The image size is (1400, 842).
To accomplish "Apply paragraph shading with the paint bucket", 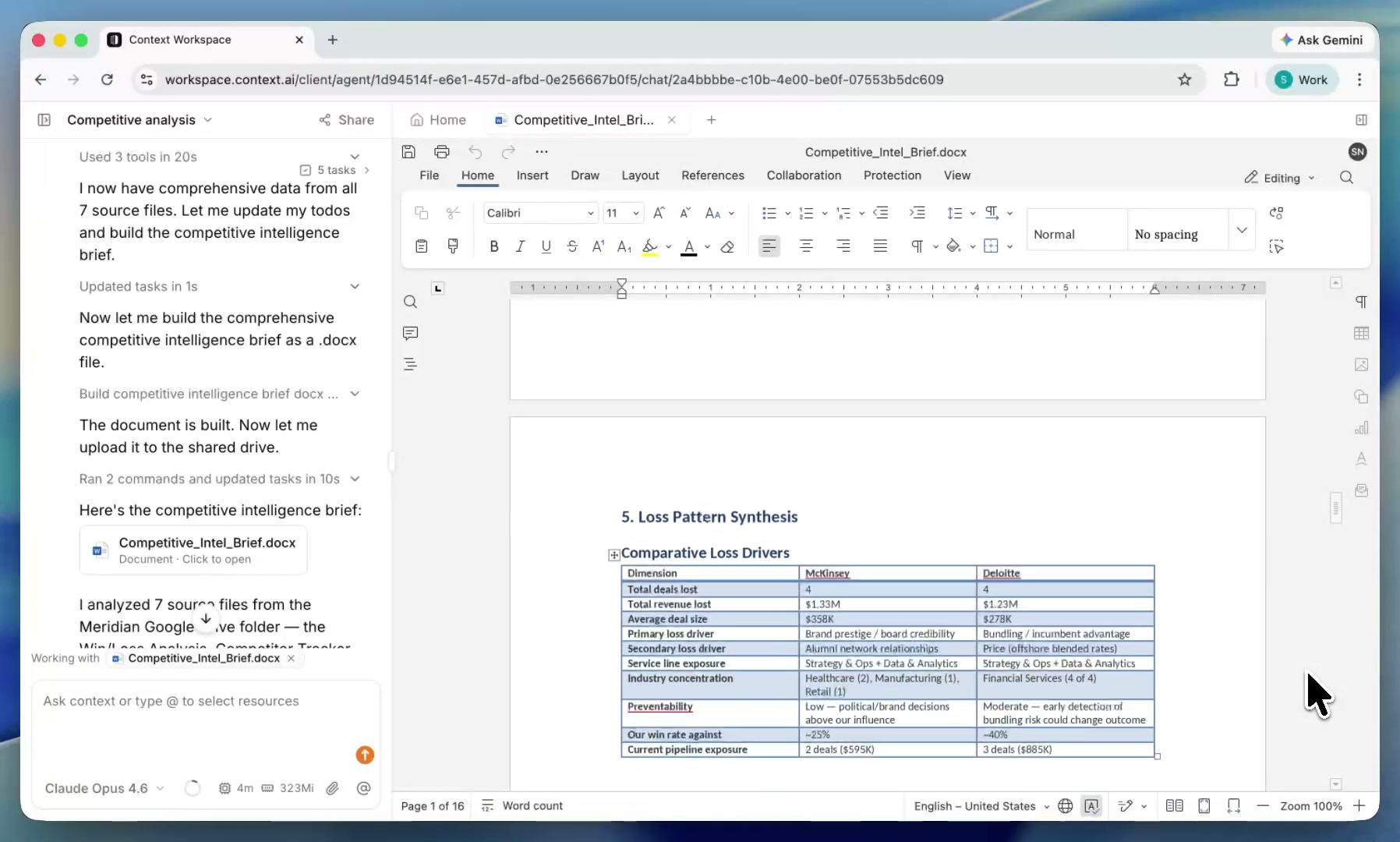I will 953,246.
